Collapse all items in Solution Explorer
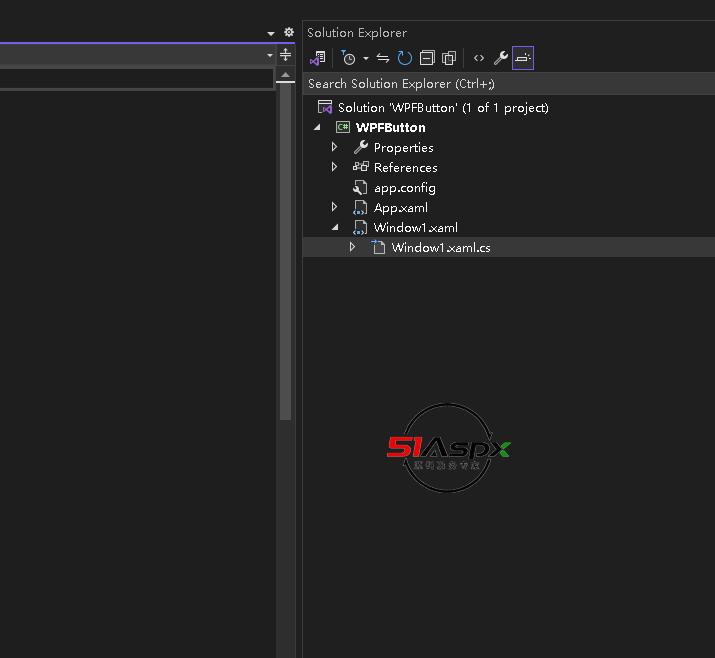Screen dimensions: 715x658 tap(427, 59)
